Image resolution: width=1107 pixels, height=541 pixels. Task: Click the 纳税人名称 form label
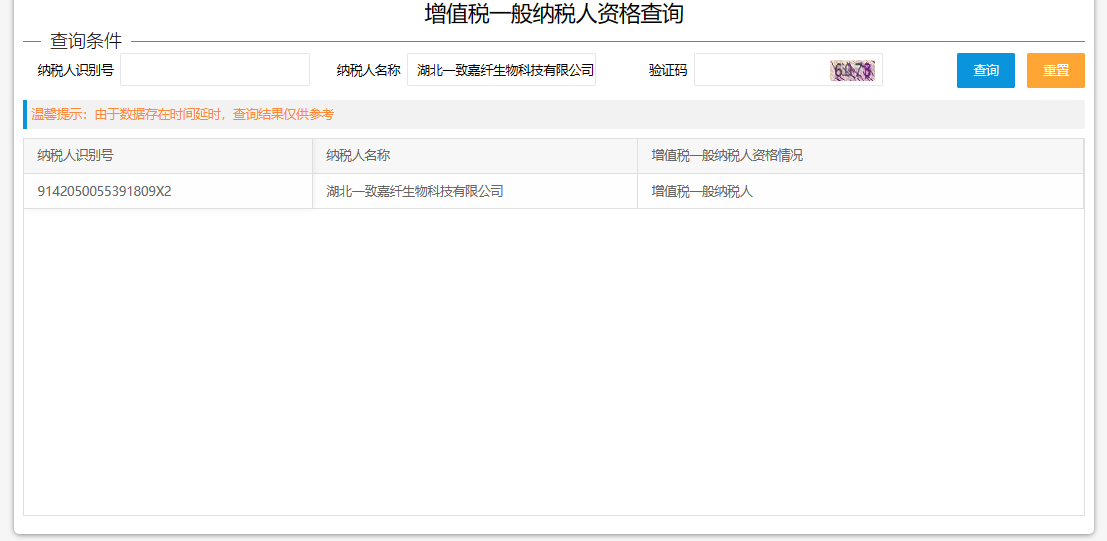pos(368,70)
